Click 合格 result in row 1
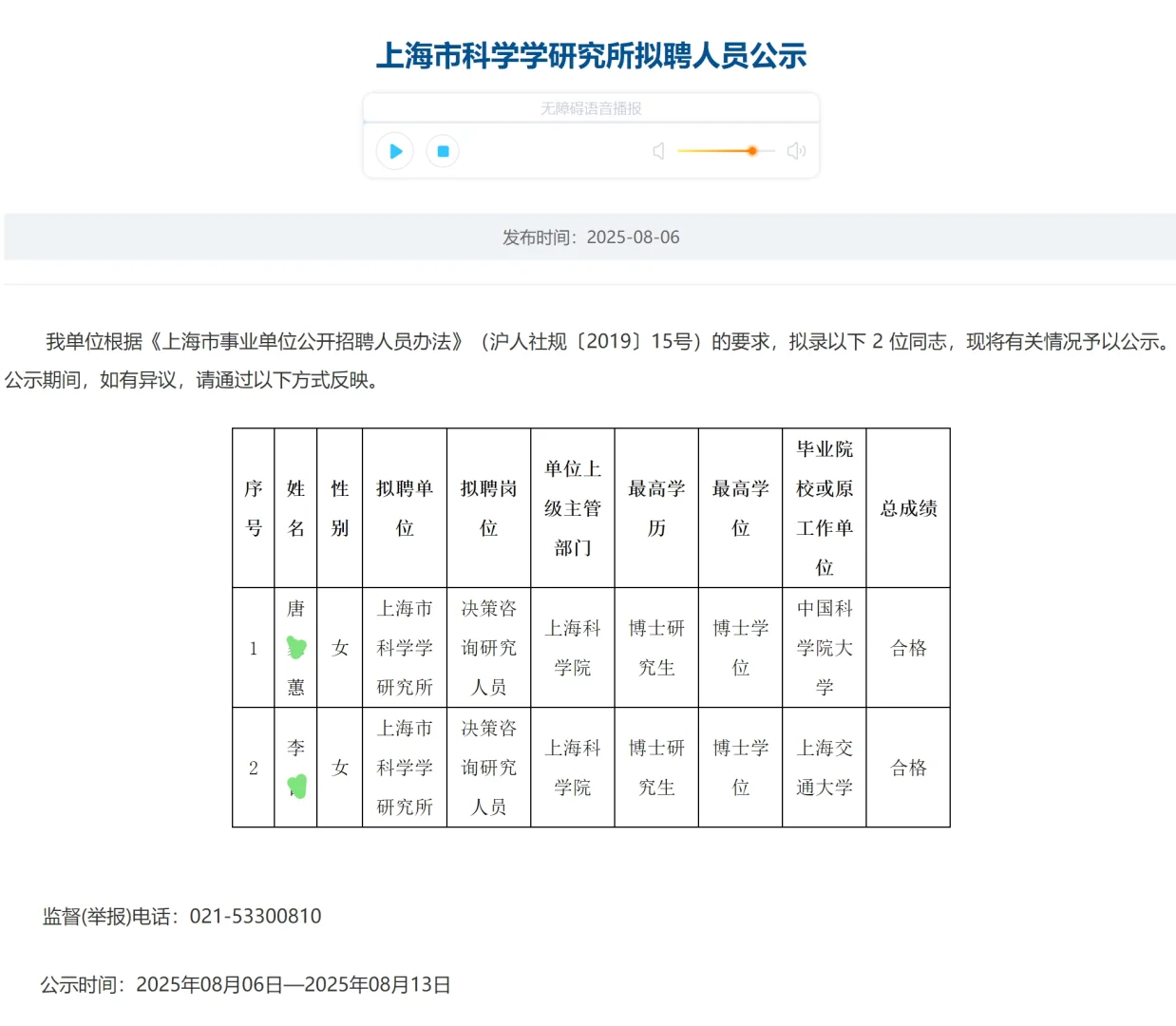The image size is (1176, 1026). (908, 648)
